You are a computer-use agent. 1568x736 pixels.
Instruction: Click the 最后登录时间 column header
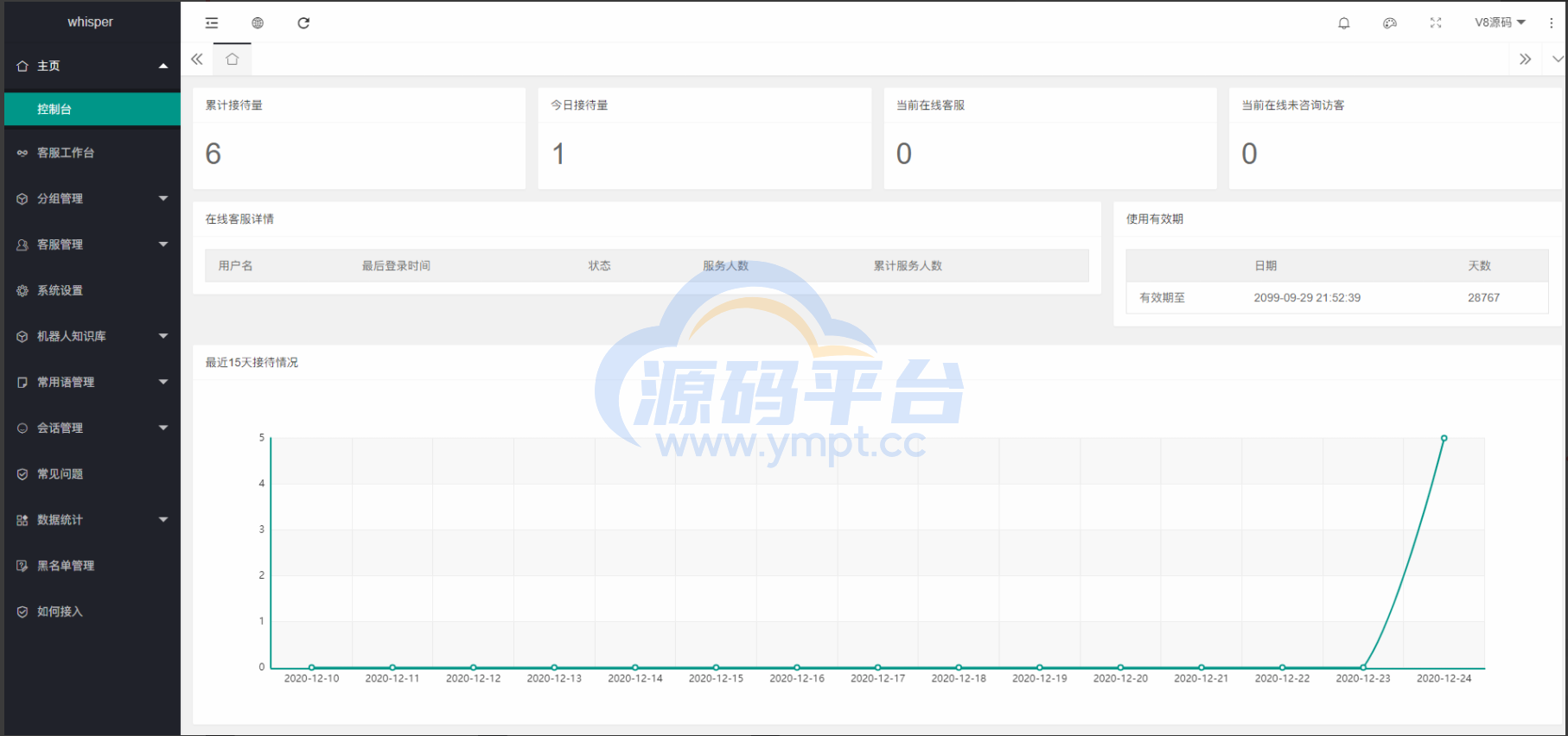pyautogui.click(x=396, y=266)
